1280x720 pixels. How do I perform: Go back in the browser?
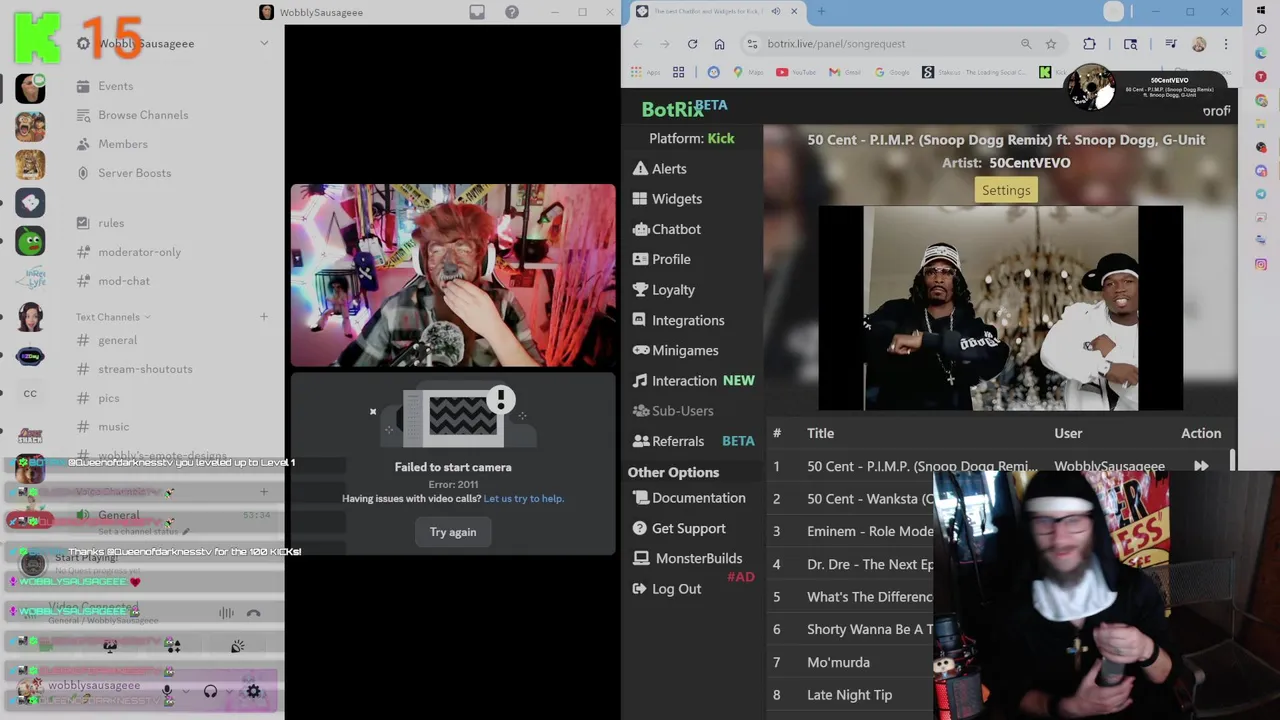638,44
